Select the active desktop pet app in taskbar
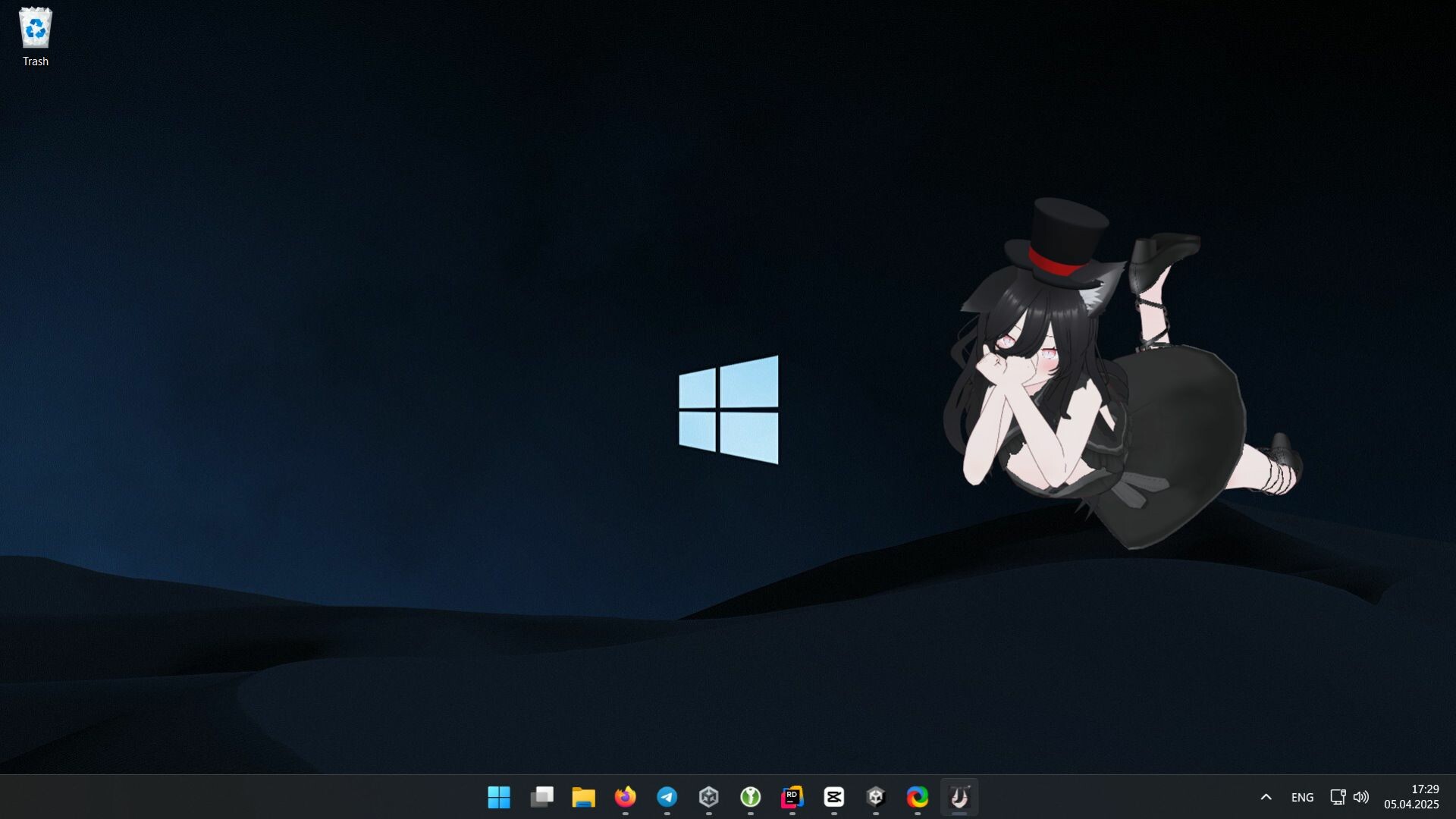 point(959,797)
